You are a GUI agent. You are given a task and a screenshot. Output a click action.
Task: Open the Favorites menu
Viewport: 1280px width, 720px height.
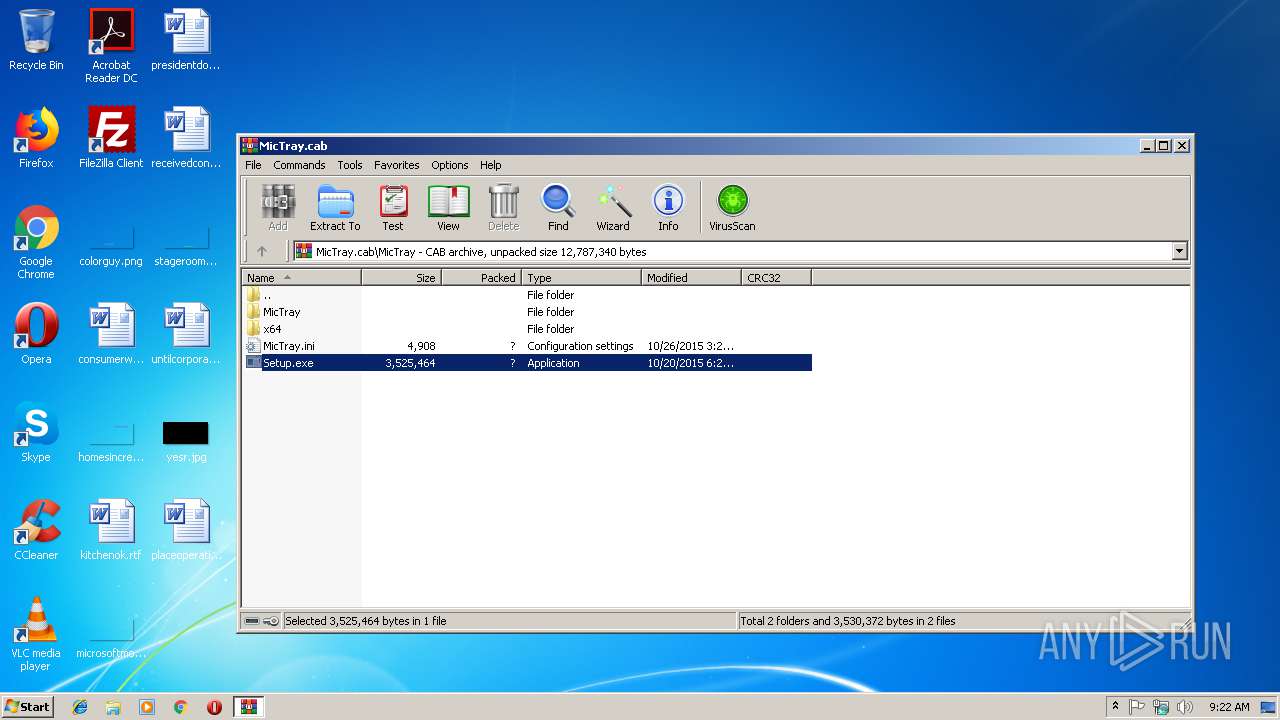[x=397, y=165]
